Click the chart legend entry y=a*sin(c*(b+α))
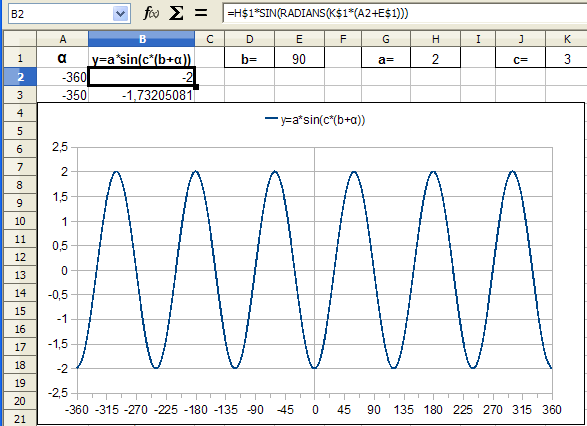The height and width of the screenshot is (426, 587). point(315,120)
